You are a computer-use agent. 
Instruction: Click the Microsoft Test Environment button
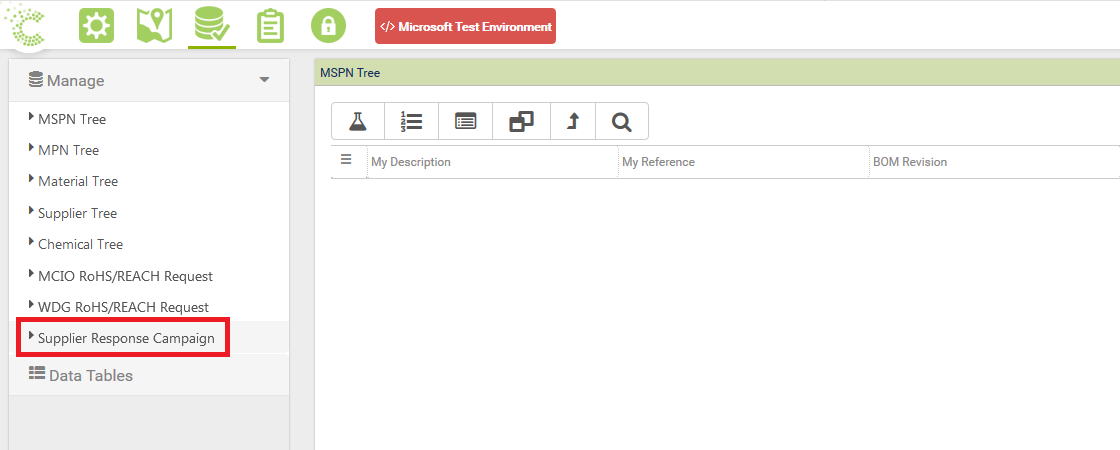point(465,27)
